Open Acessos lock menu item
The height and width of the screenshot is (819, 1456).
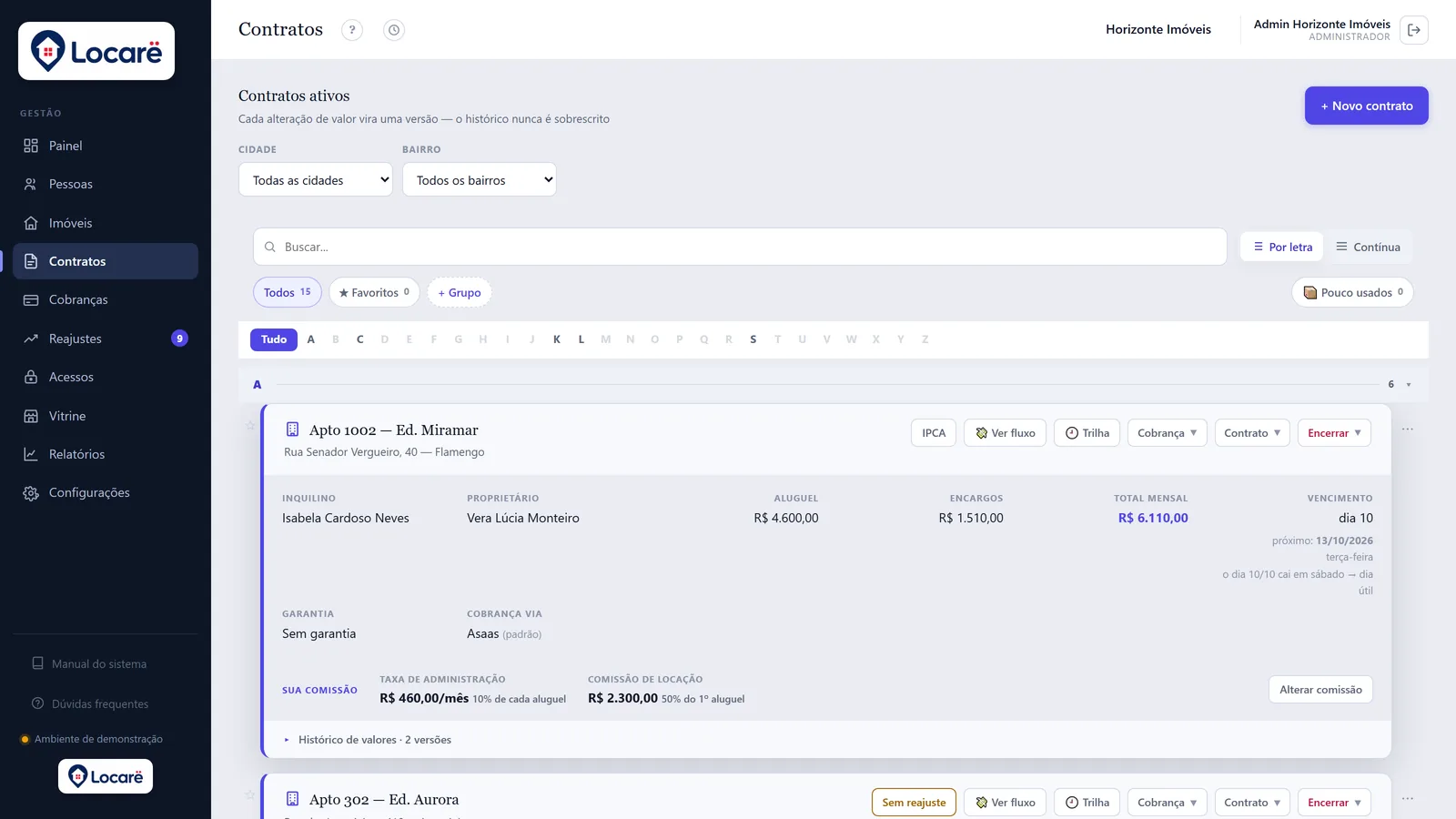[106, 377]
